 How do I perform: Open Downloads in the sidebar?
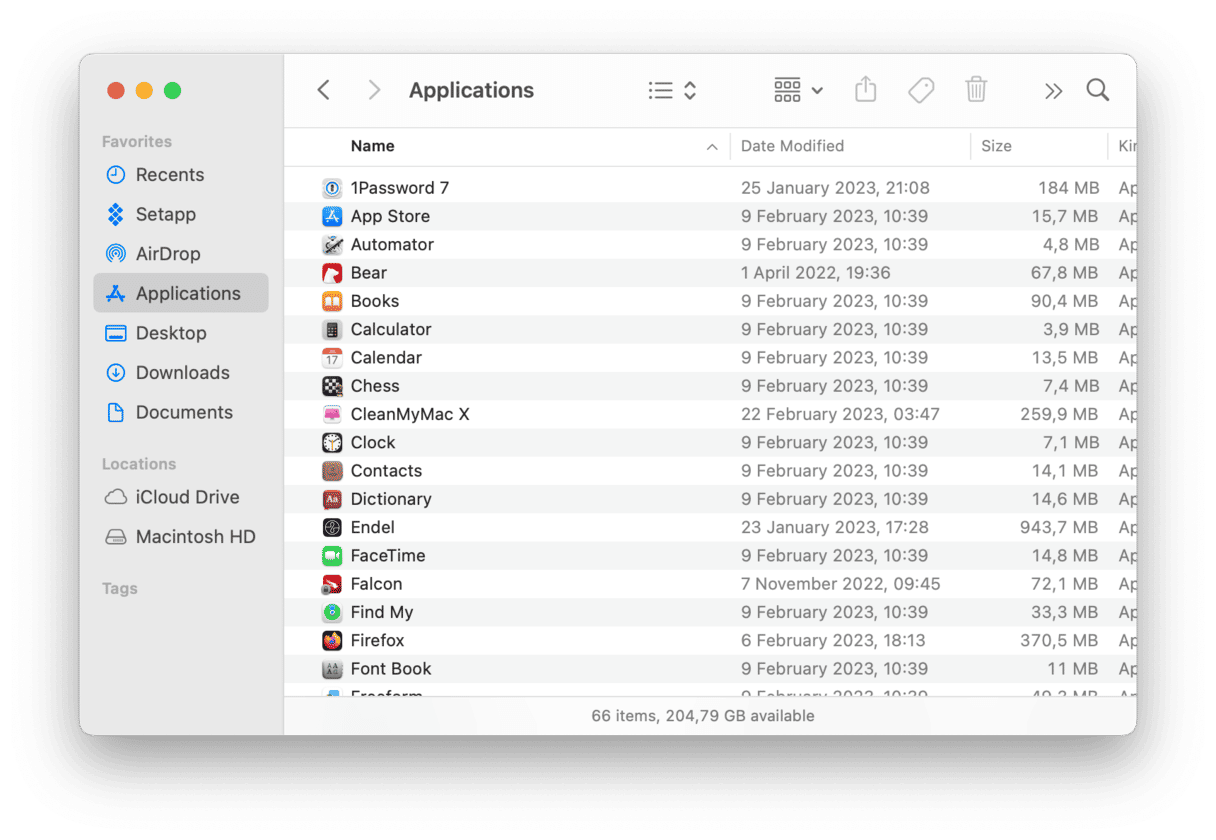point(181,373)
